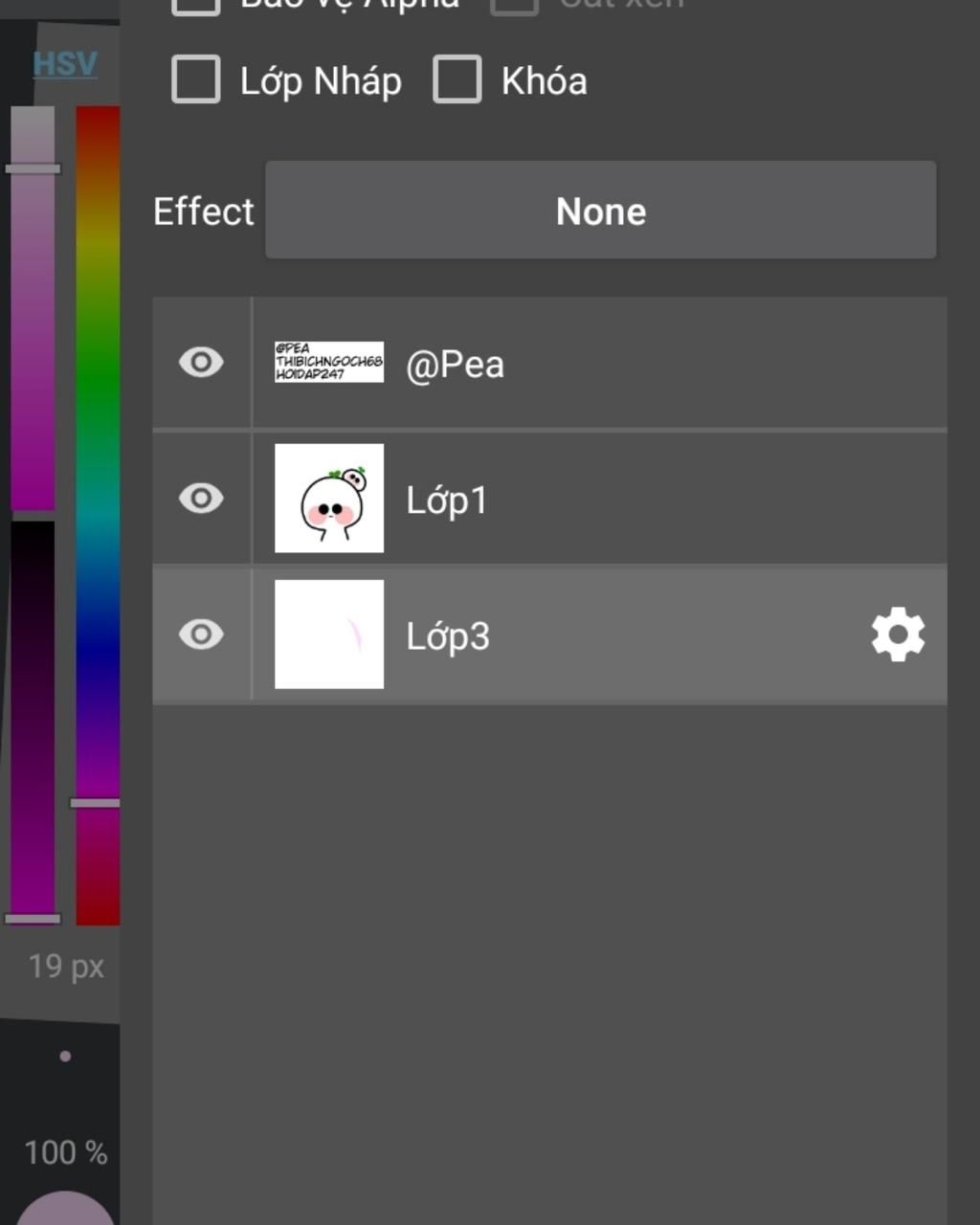The height and width of the screenshot is (1225, 980).
Task: Adjust the saturation slider at top left
Action: tap(33, 306)
